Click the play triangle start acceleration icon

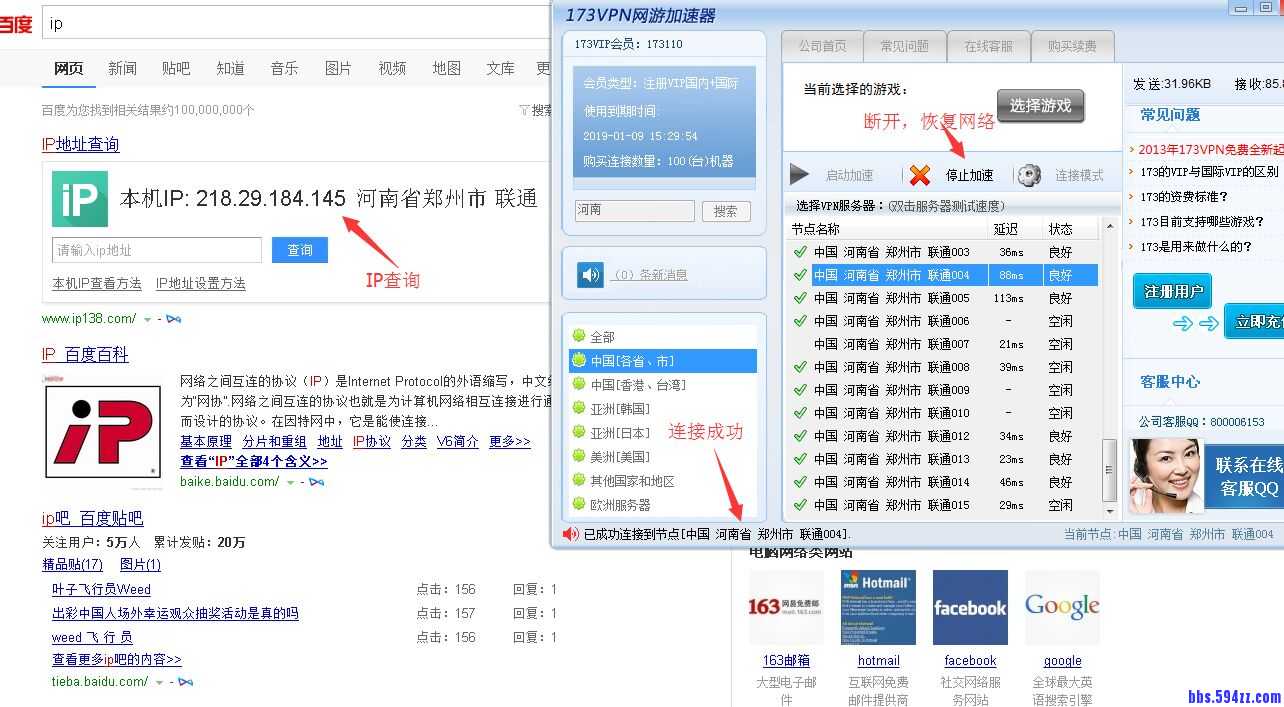[x=800, y=175]
